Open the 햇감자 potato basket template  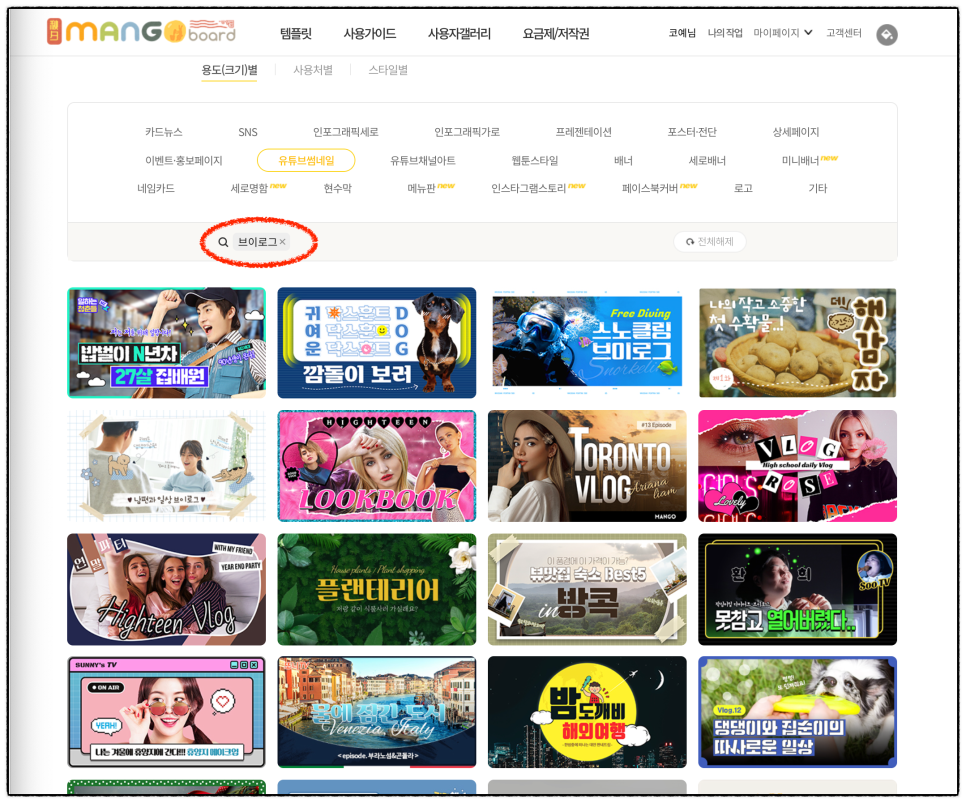797,343
